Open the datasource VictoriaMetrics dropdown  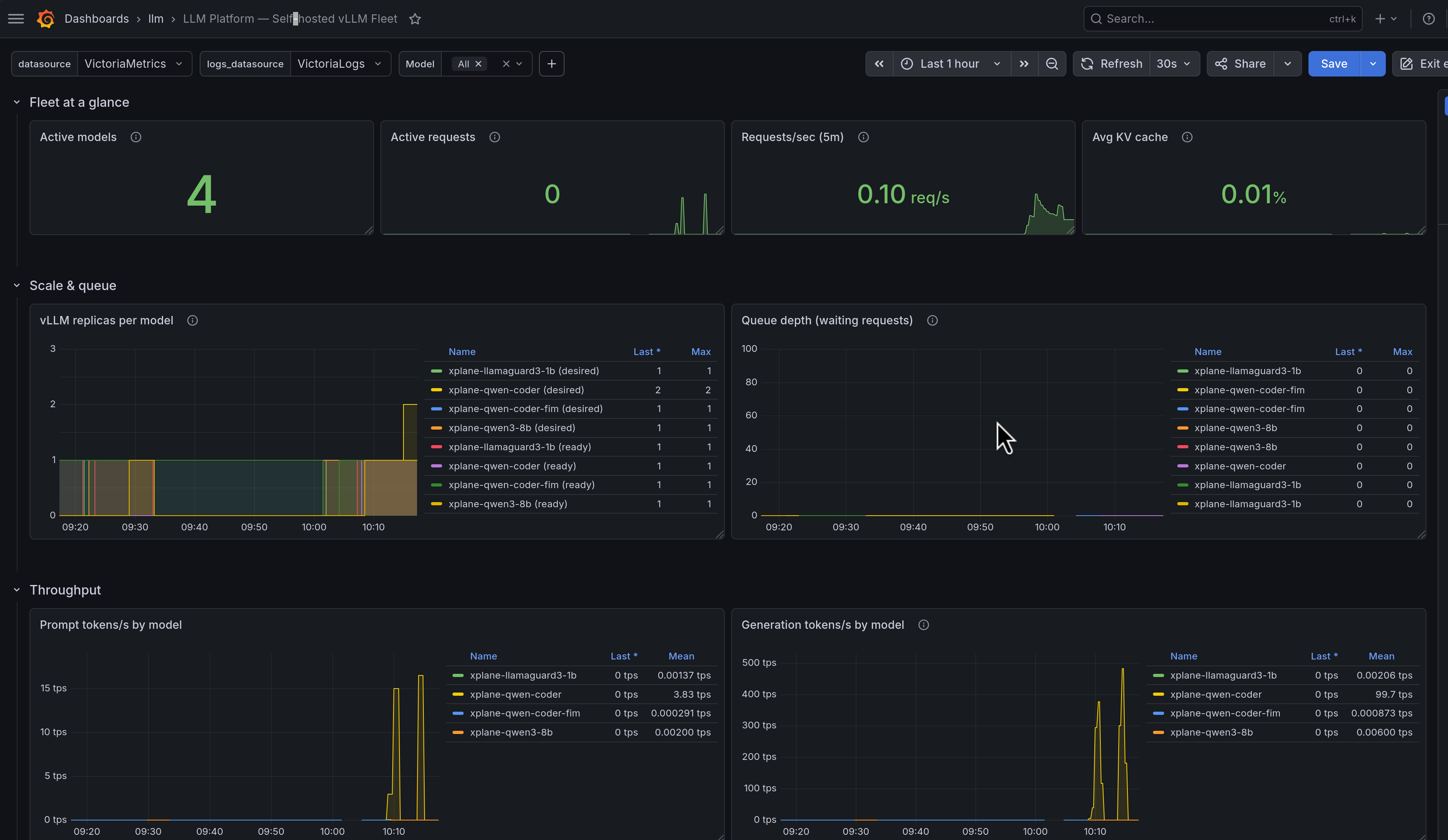click(134, 64)
